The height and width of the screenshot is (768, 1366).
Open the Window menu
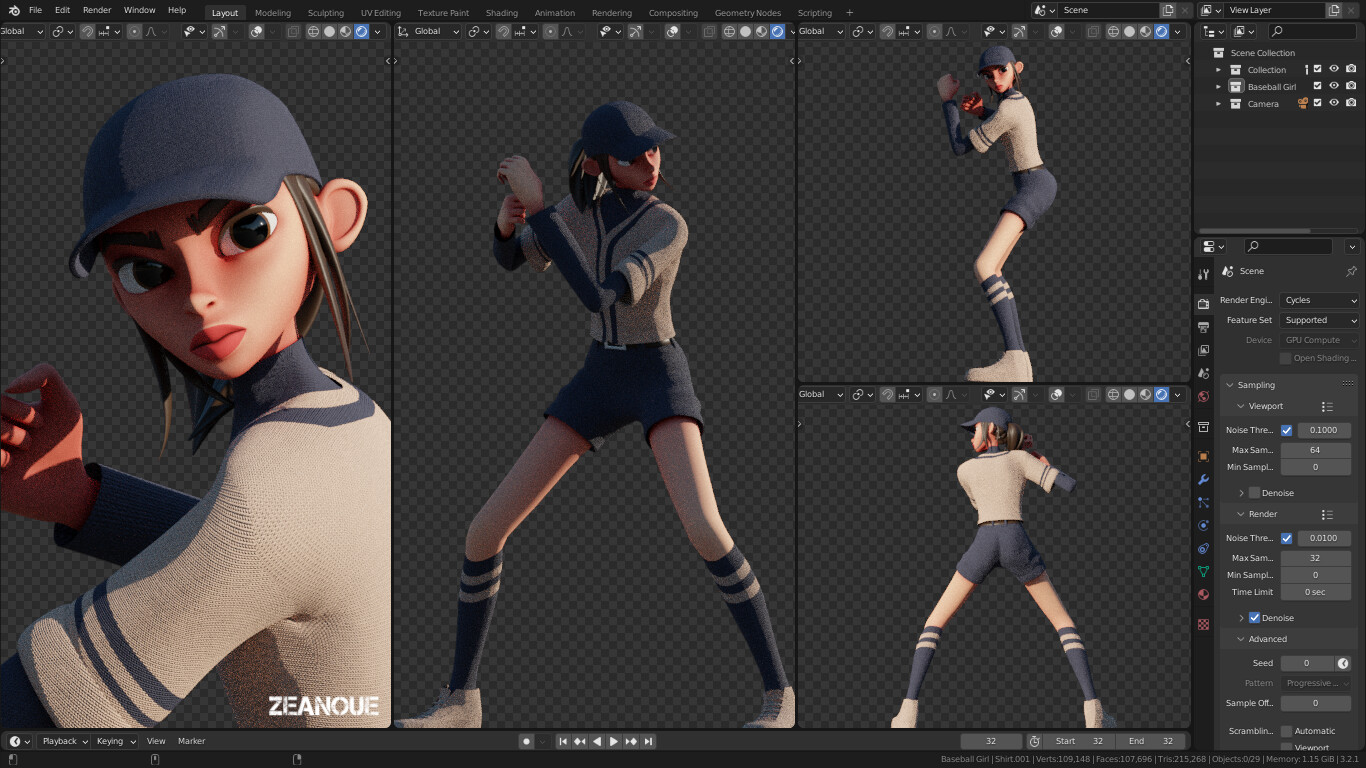pyautogui.click(x=139, y=10)
